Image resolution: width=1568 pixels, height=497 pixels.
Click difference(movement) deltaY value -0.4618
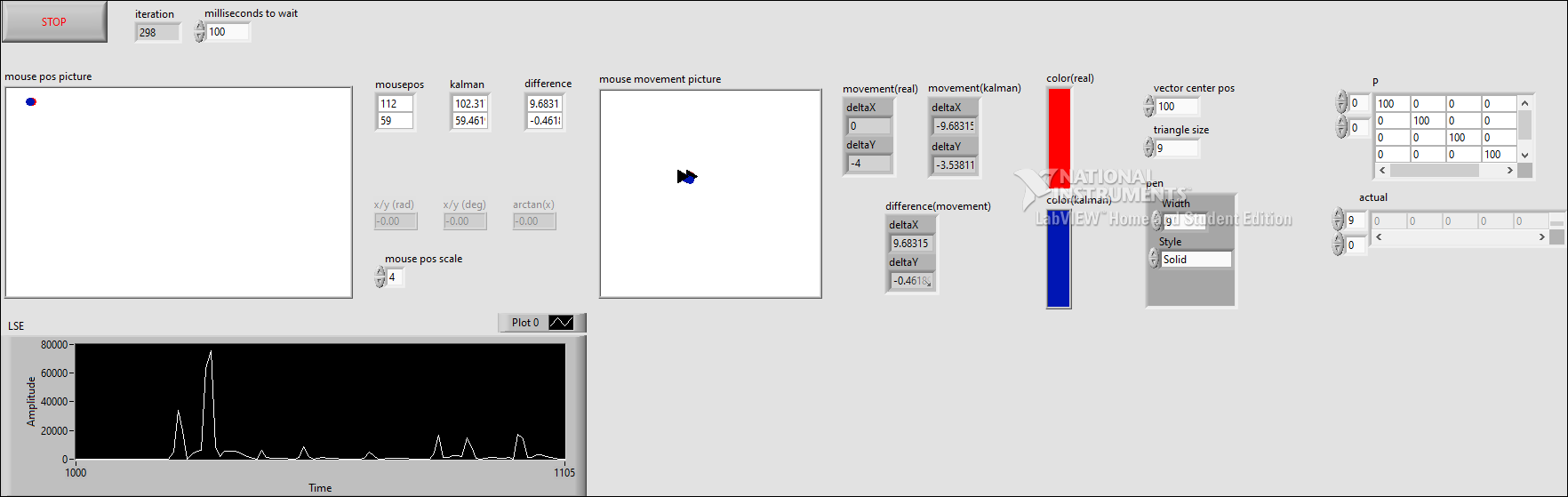click(x=911, y=281)
